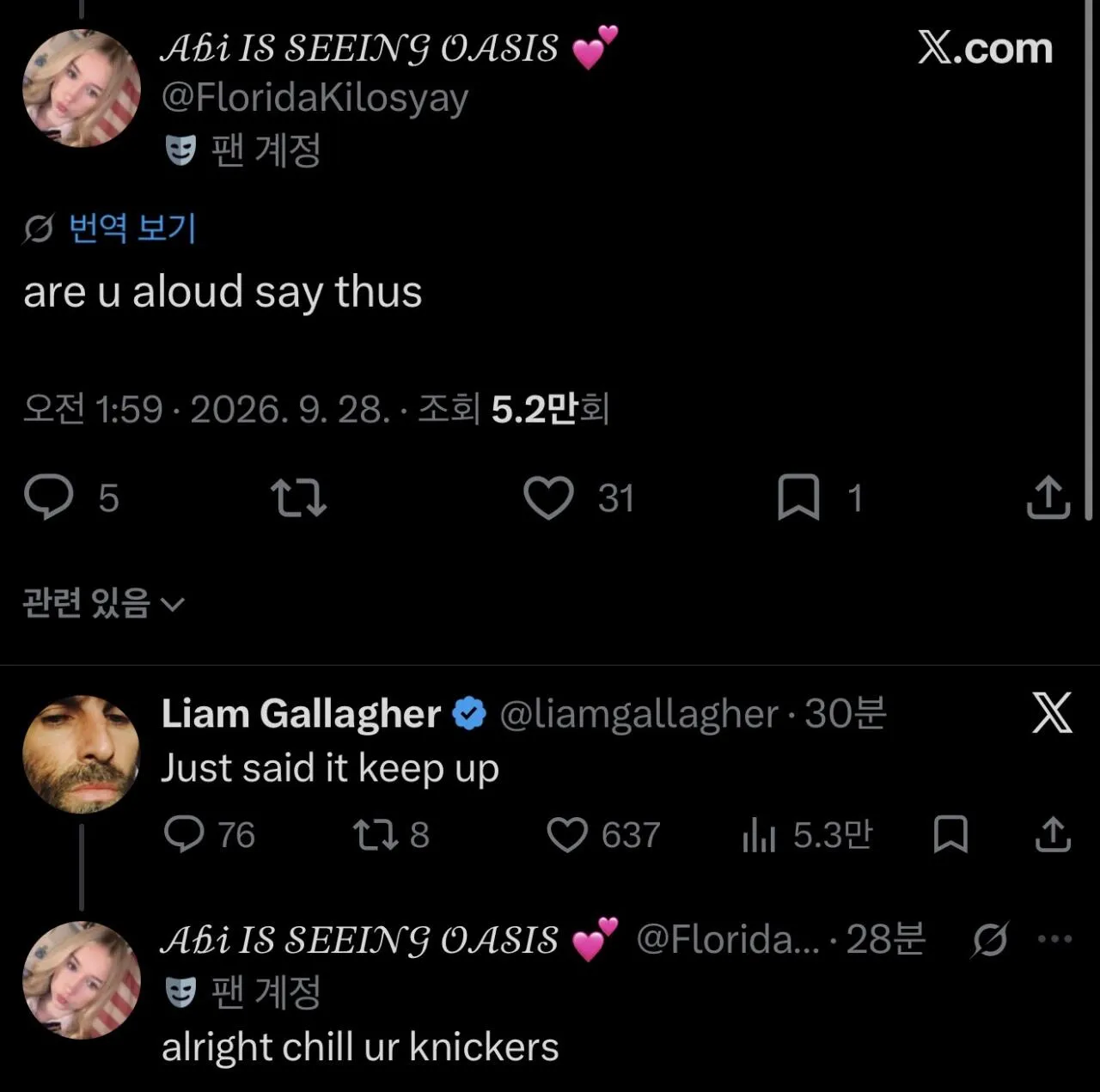Repost Liam Gallagher's tweet with 8 reposts
This screenshot has height=1092, width=1100.
click(376, 834)
